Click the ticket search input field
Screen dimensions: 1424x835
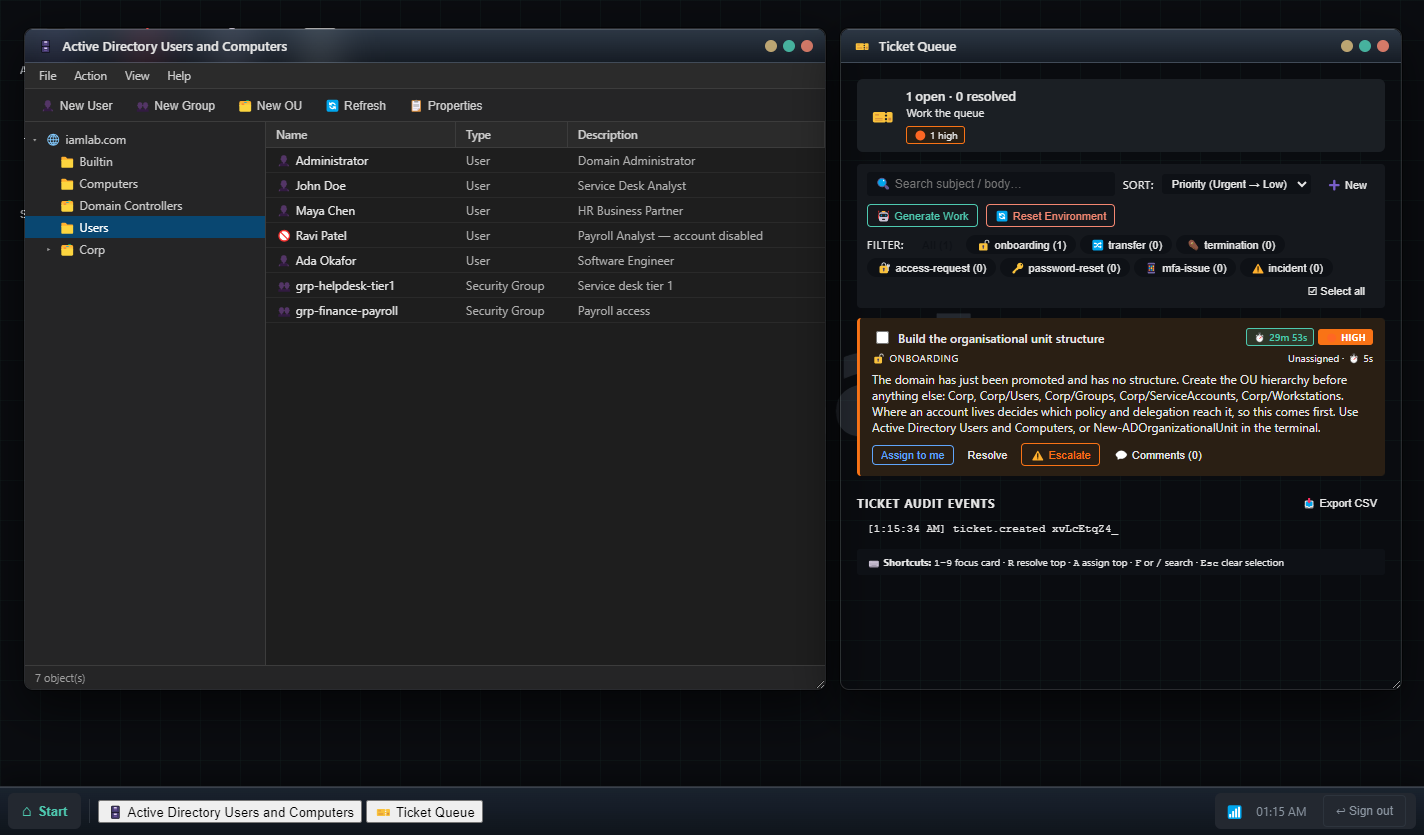pyautogui.click(x=990, y=184)
